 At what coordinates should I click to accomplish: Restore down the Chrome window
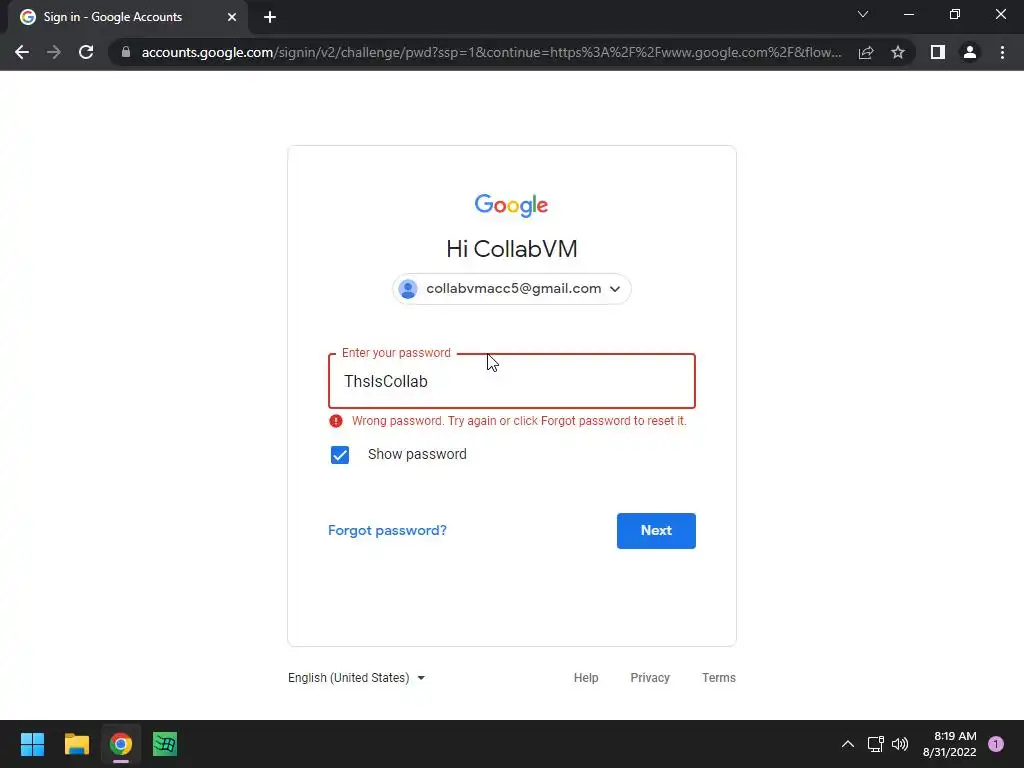tap(955, 14)
